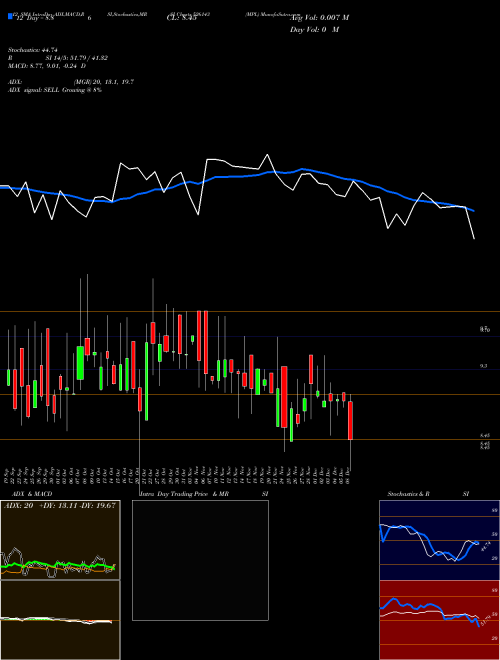Open the empty intraday trading price panel
Image resolution: width=500 pixels, height=660 pixels.
pos(200,560)
